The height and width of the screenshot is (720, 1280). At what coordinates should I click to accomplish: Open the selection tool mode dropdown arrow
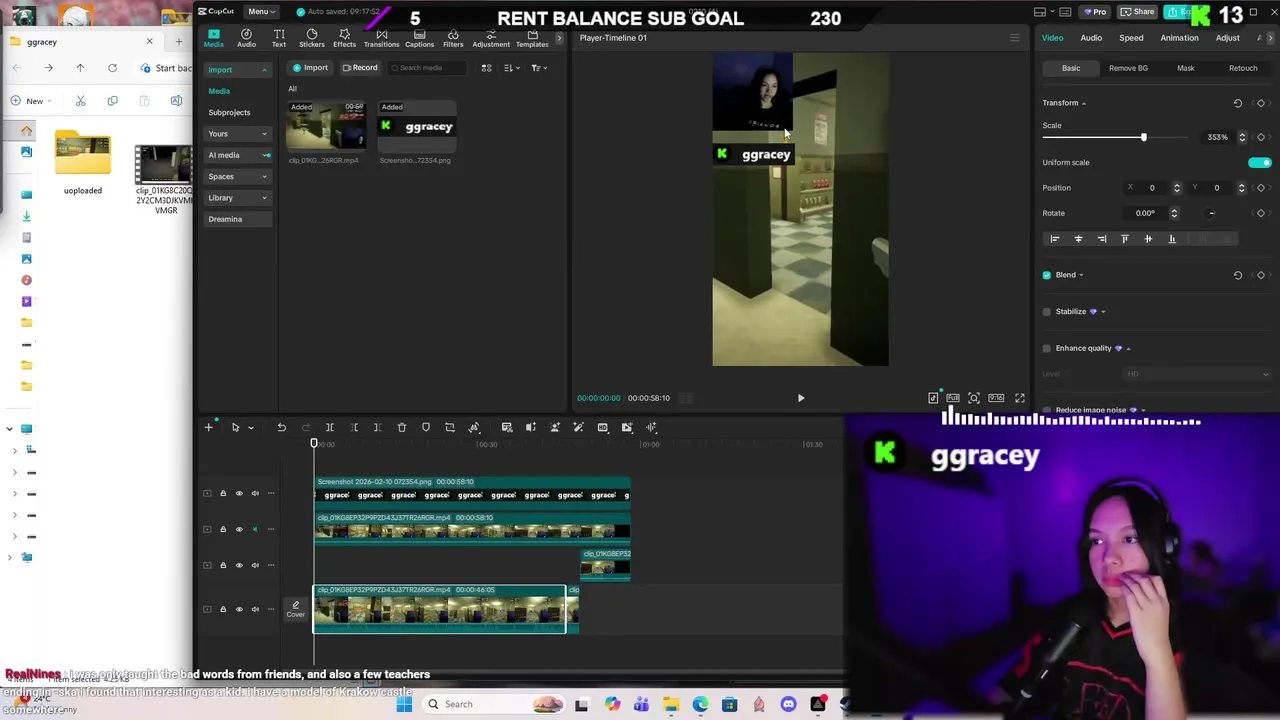click(251, 428)
